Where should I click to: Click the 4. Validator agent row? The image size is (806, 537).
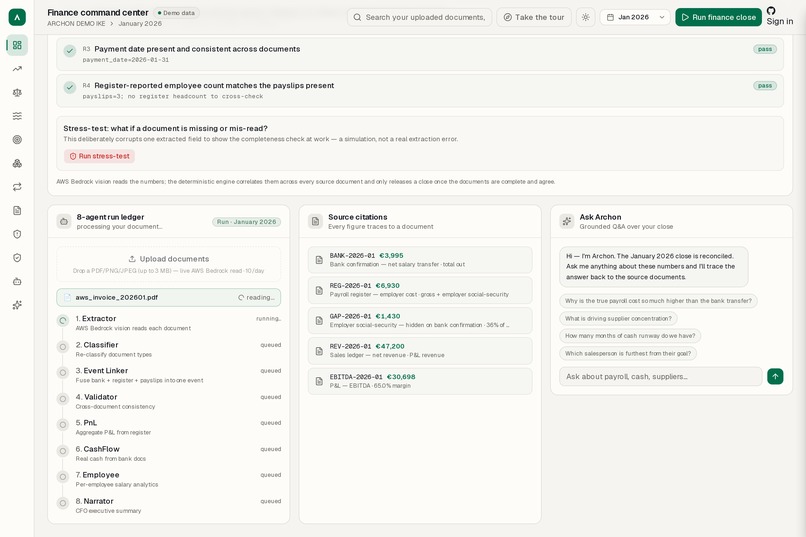[x=169, y=401]
